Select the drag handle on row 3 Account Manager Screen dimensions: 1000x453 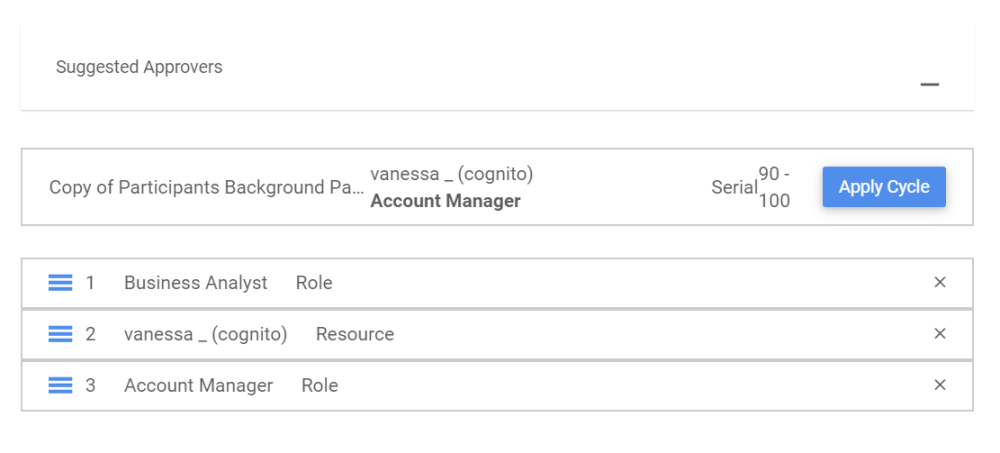coord(60,385)
